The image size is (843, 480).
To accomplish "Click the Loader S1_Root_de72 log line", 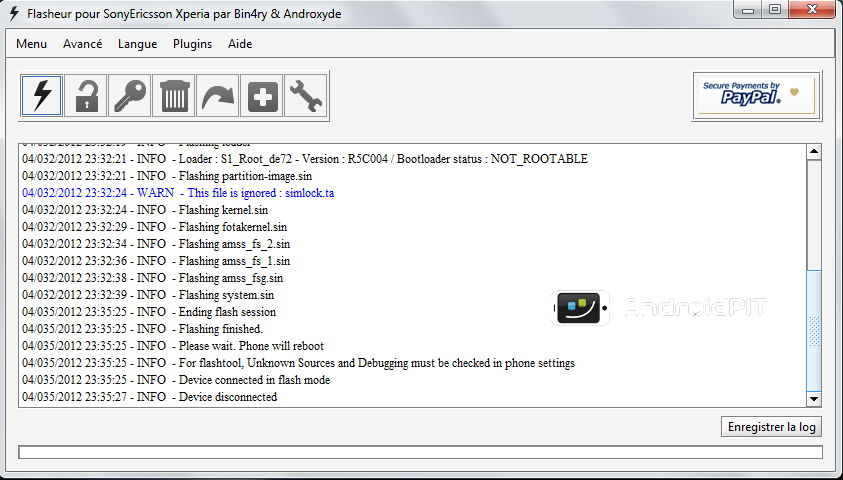I will (305, 159).
